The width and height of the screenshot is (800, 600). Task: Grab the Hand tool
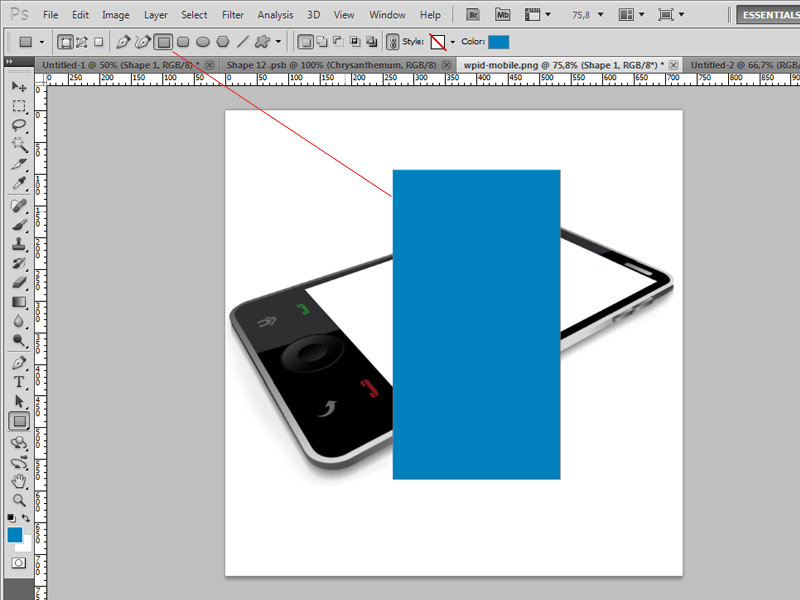point(19,482)
